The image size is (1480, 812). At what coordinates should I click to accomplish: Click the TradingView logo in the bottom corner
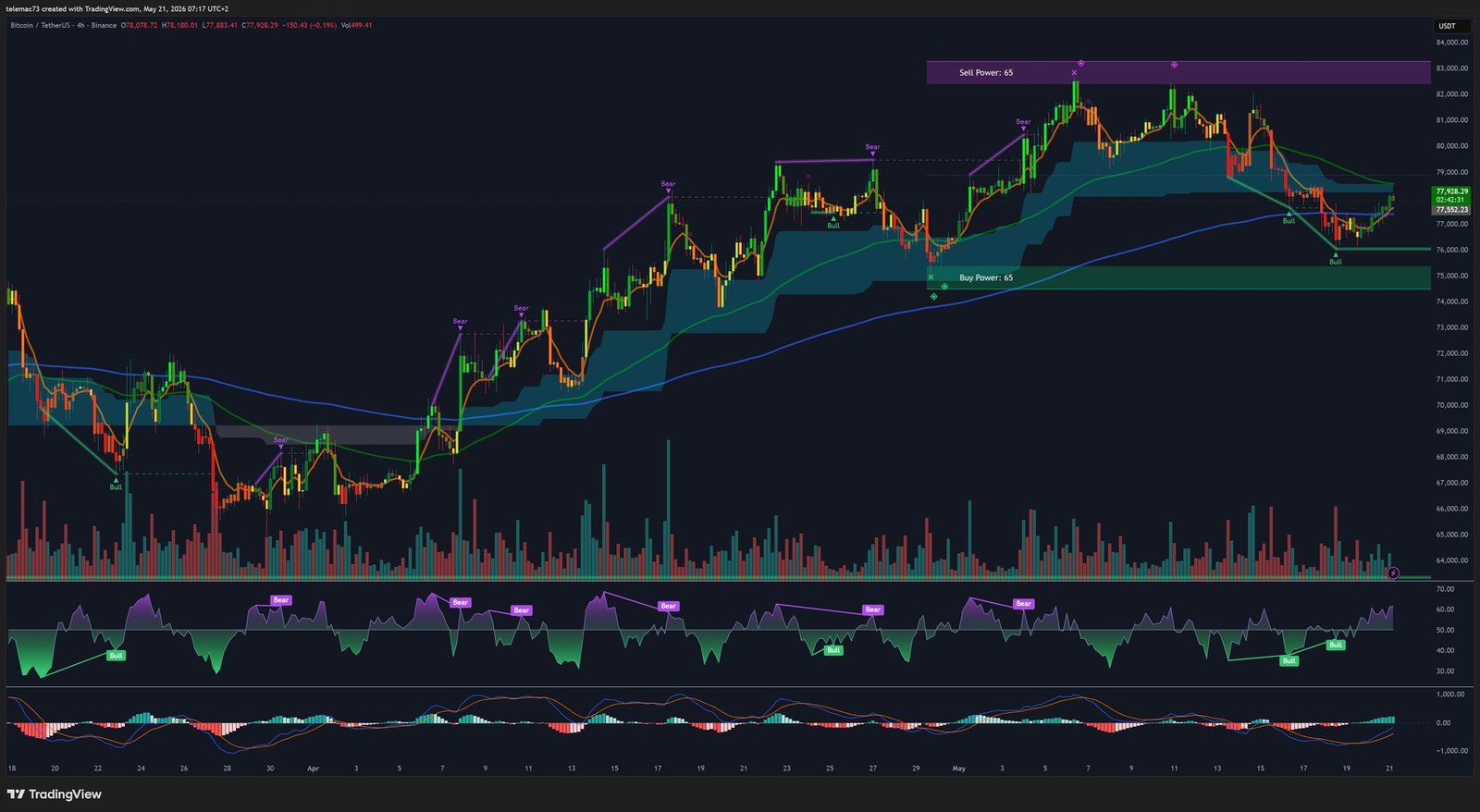55,794
